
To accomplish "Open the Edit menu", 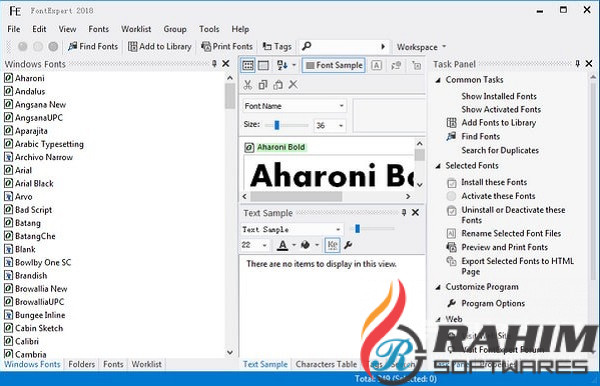I will [39, 29].
